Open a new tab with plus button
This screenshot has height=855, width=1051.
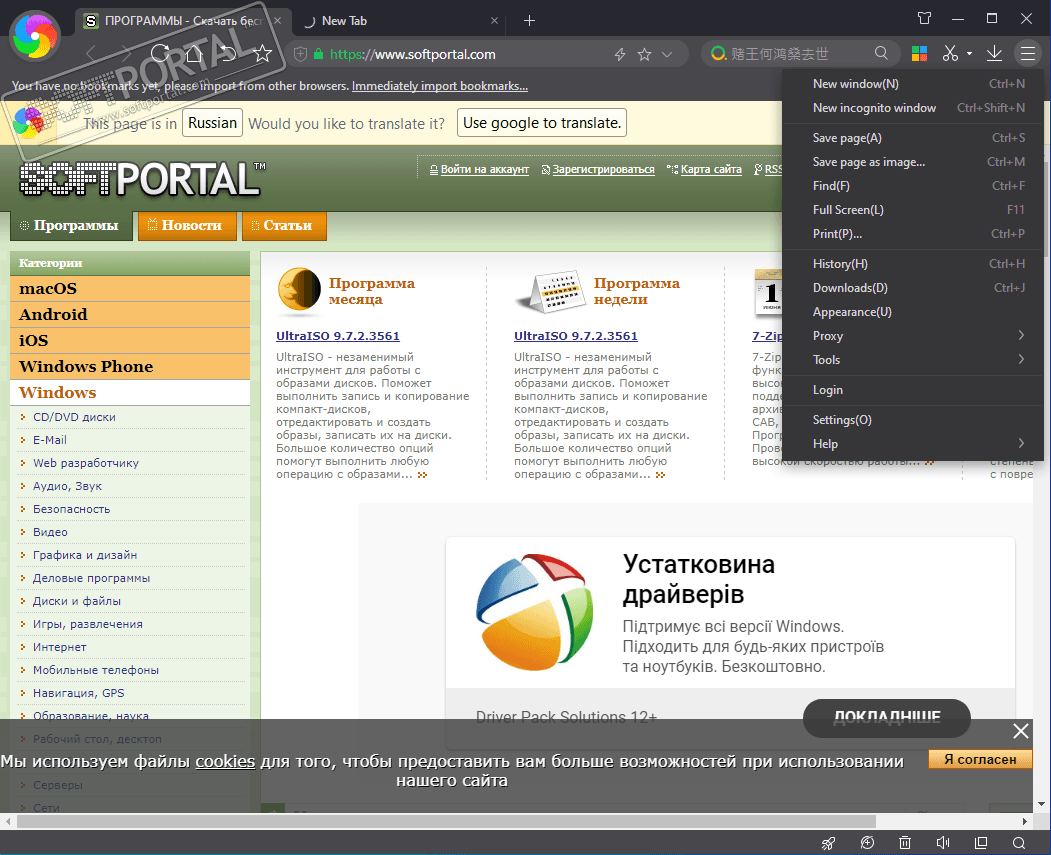(x=530, y=21)
